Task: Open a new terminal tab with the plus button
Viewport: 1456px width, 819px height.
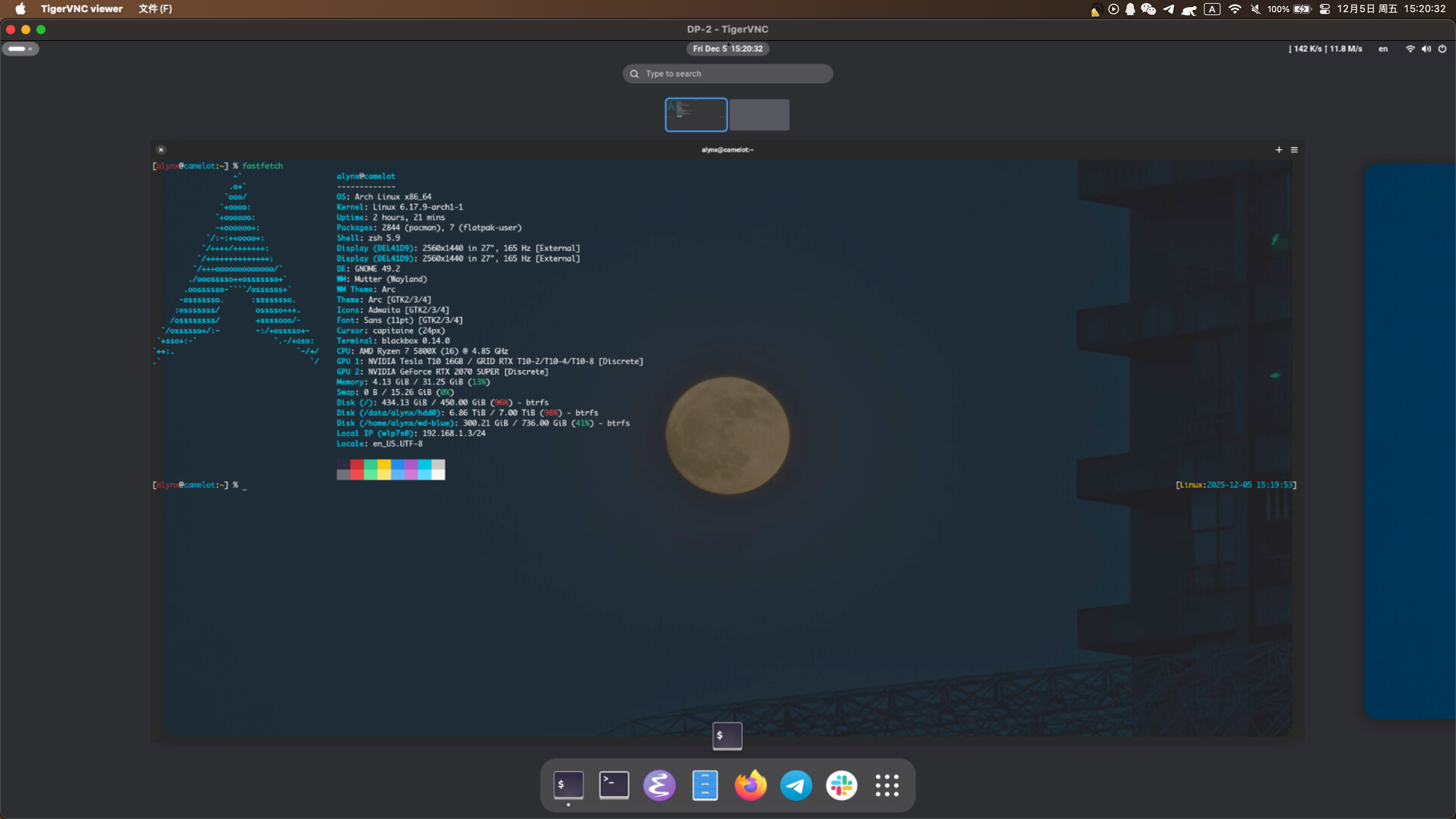Action: click(x=1279, y=150)
